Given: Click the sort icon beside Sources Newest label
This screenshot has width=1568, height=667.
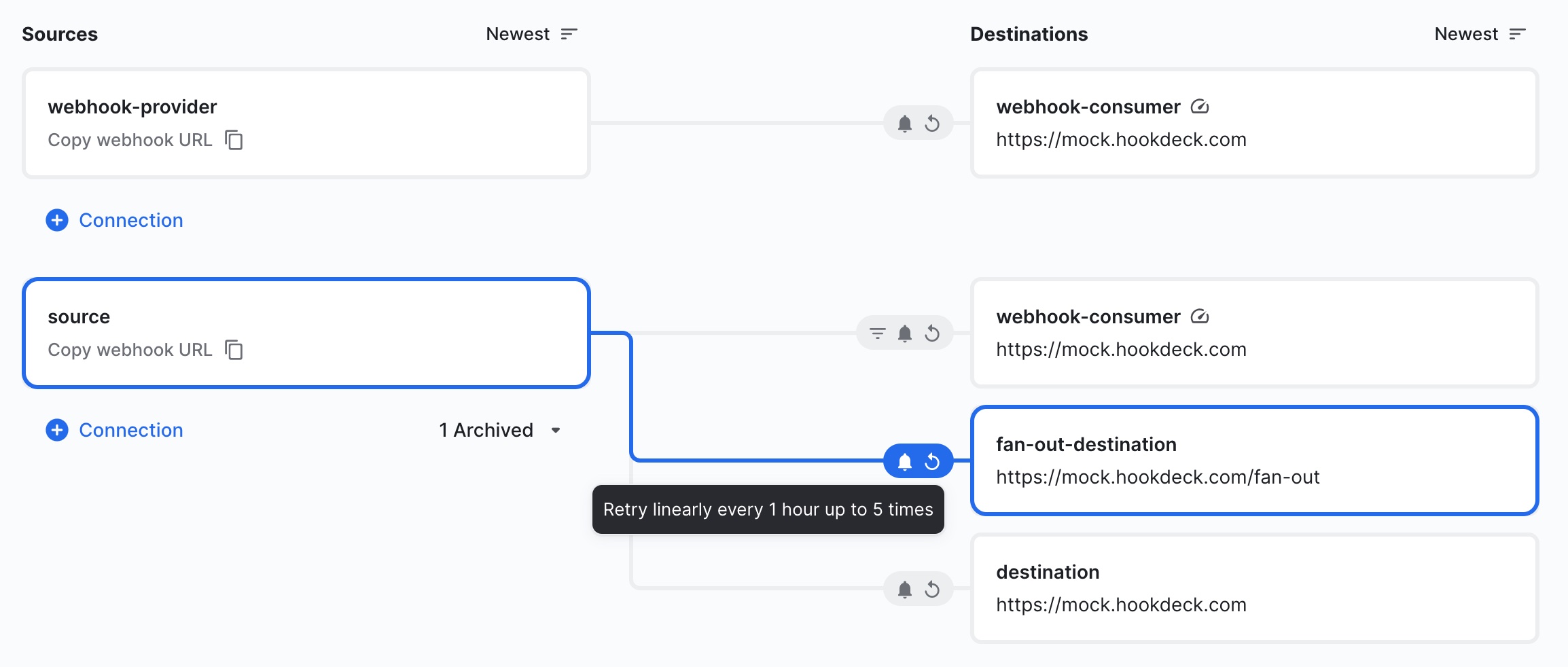Looking at the screenshot, I should click(569, 33).
